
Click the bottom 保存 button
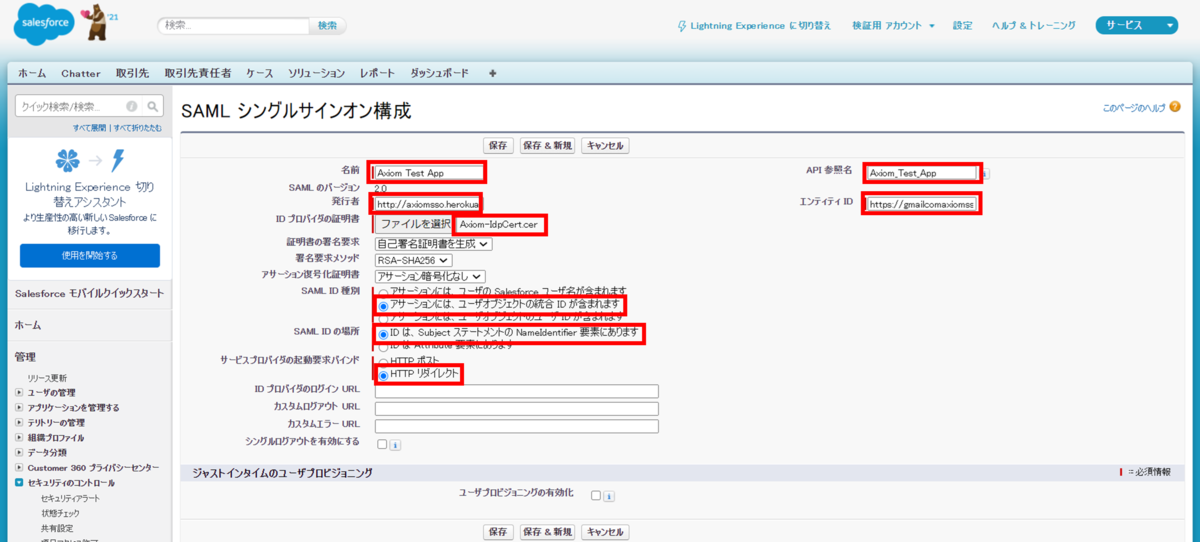click(x=499, y=532)
